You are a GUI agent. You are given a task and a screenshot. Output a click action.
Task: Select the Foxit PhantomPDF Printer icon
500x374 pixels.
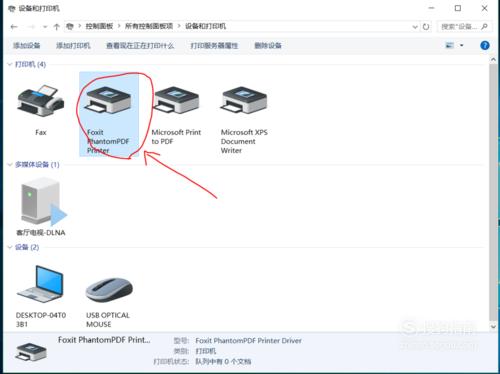109,100
